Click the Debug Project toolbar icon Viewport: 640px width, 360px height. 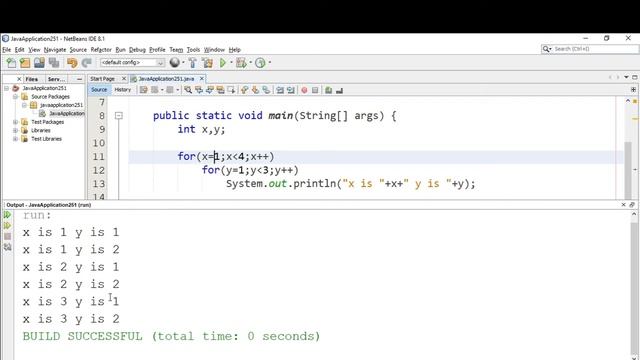[241, 62]
